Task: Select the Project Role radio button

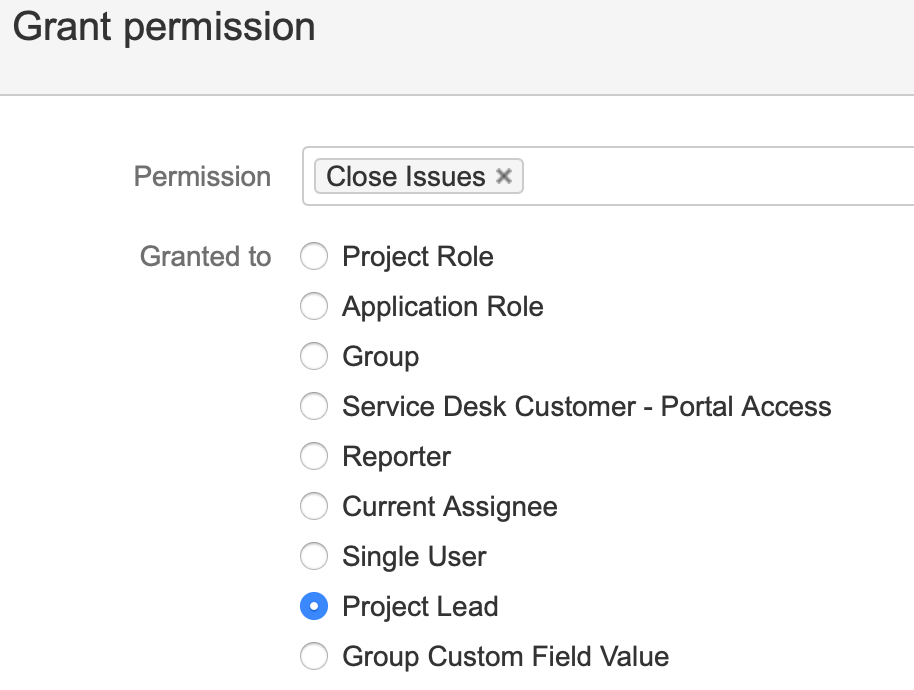Action: pyautogui.click(x=314, y=257)
